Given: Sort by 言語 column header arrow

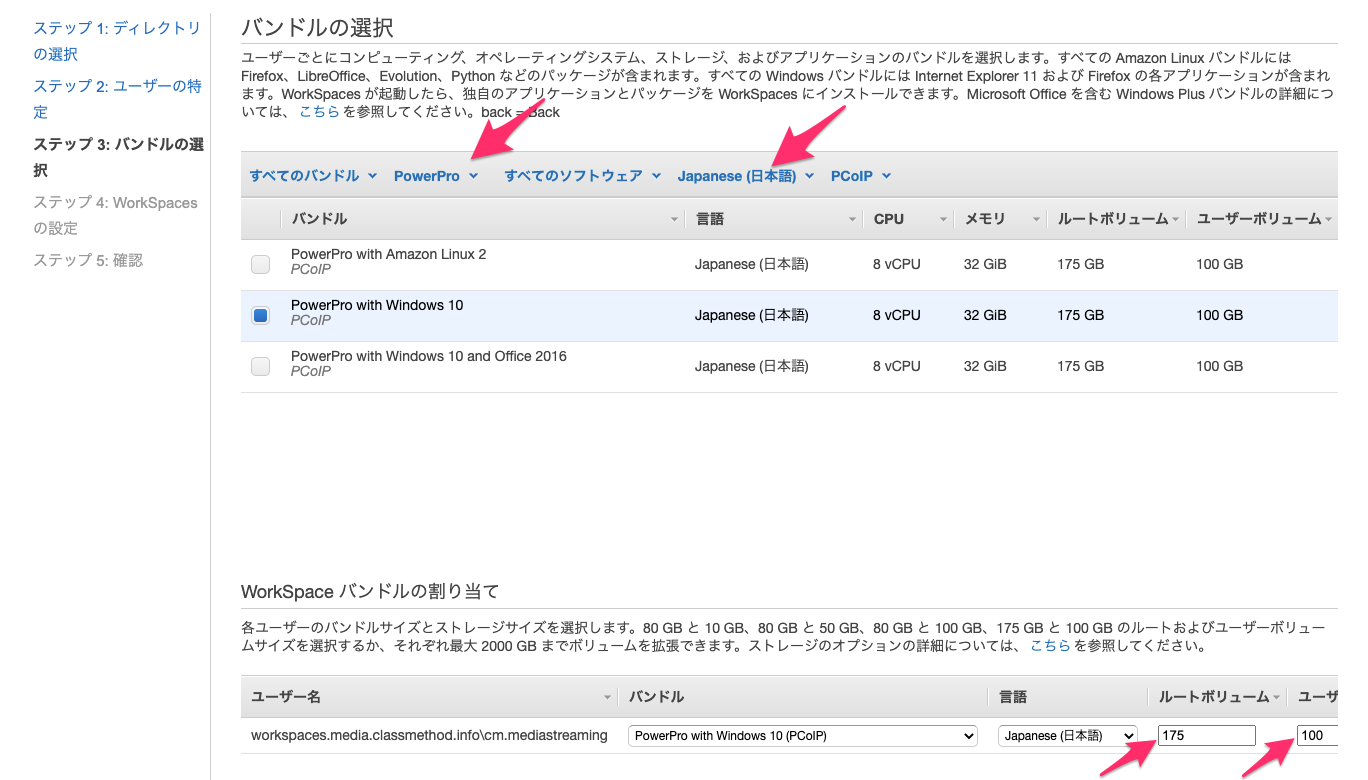Looking at the screenshot, I should (852, 219).
